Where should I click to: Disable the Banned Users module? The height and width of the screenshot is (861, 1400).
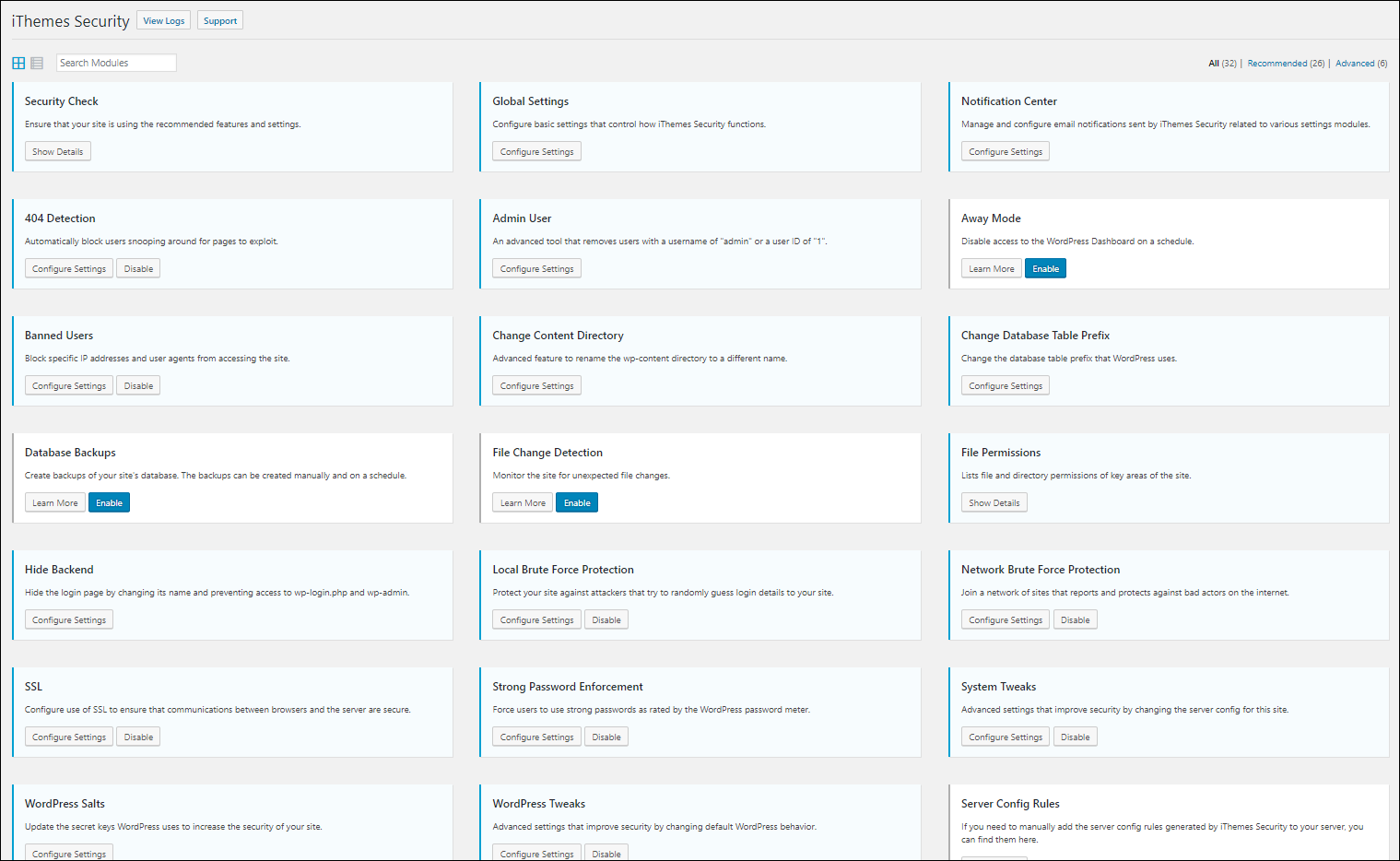[x=138, y=385]
